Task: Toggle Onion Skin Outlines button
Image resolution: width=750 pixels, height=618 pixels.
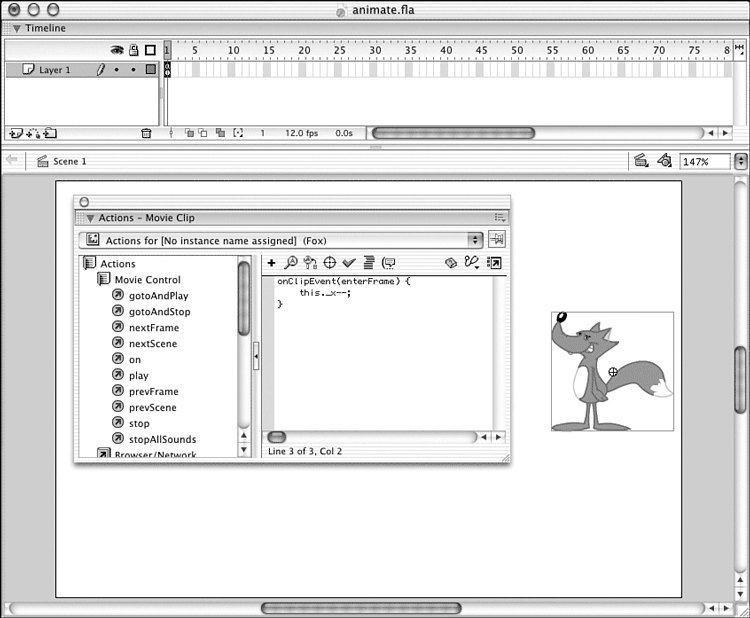Action: [203, 133]
